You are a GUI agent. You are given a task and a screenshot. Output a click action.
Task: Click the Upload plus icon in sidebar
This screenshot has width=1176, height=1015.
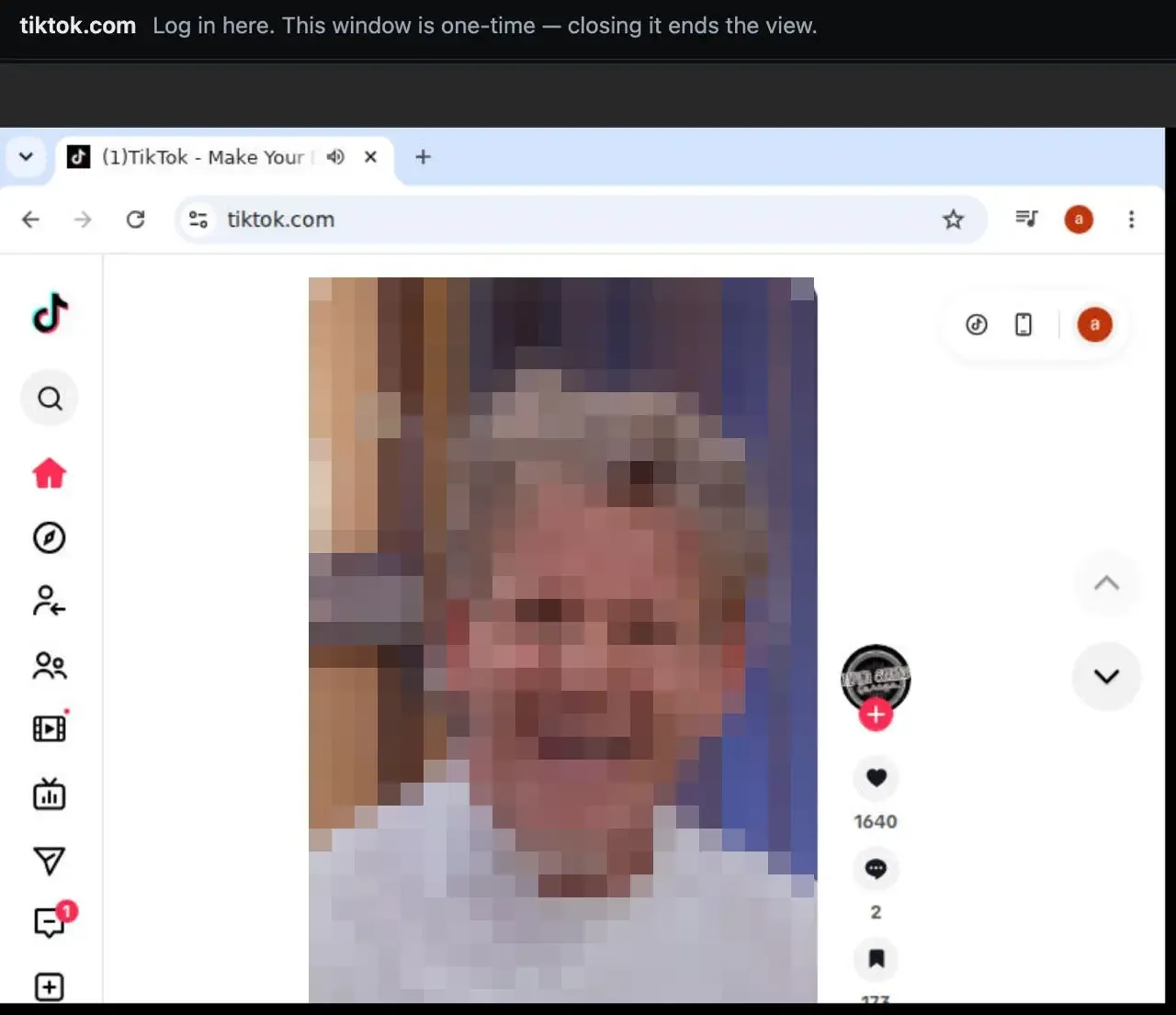(x=50, y=987)
